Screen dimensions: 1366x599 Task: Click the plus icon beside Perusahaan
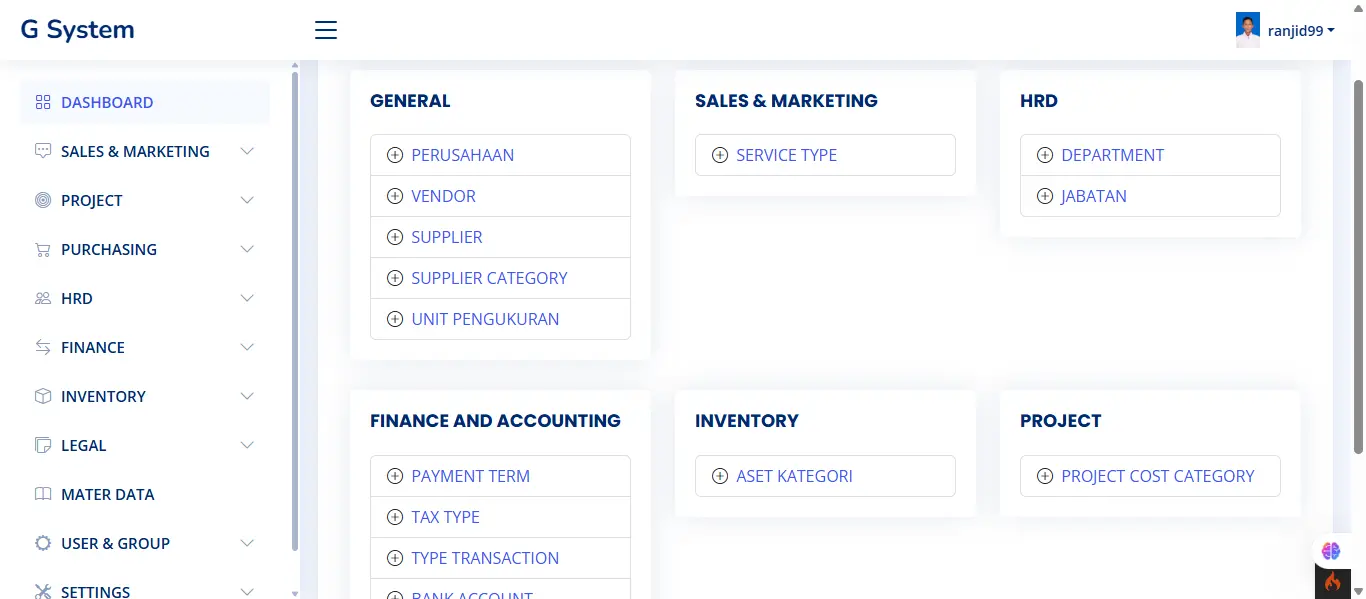coord(394,155)
